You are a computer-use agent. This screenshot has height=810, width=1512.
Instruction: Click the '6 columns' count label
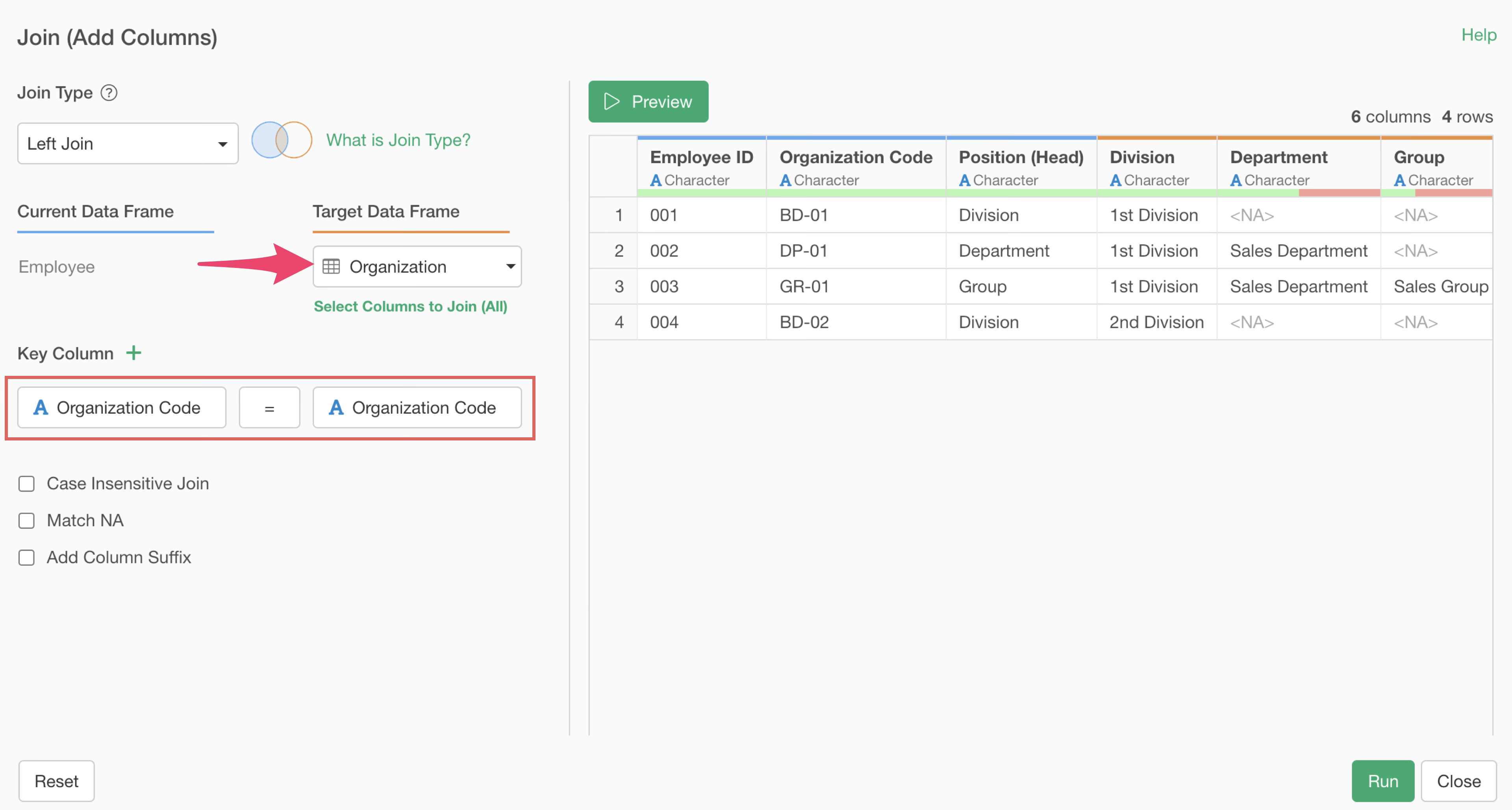pyautogui.click(x=1390, y=116)
